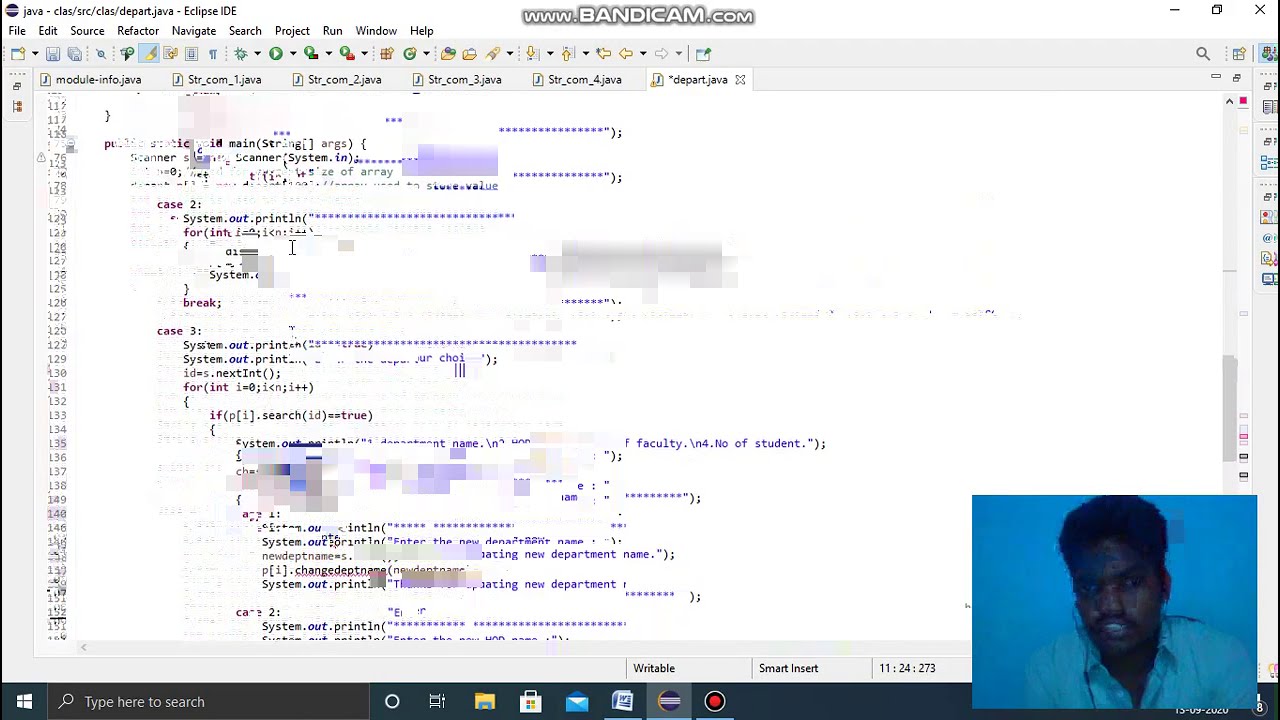Viewport: 1280px width, 720px height.
Task: Switch to Str_com_2.java tab
Action: pyautogui.click(x=336, y=79)
